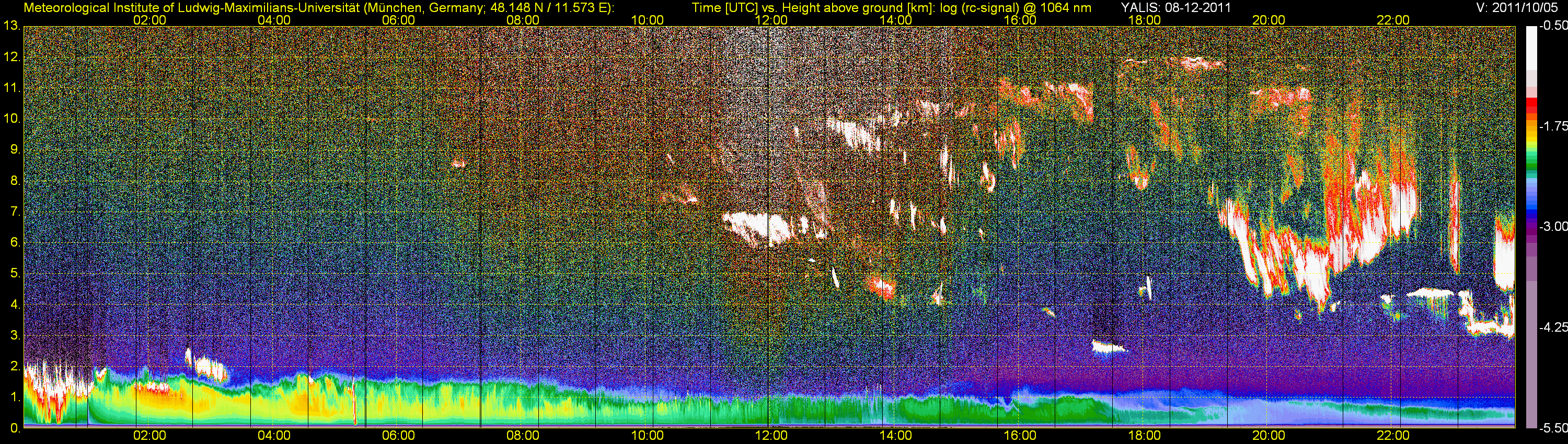This screenshot has width=1568, height=444.
Task: Click colorbar value '-1.75'
Action: (1553, 126)
